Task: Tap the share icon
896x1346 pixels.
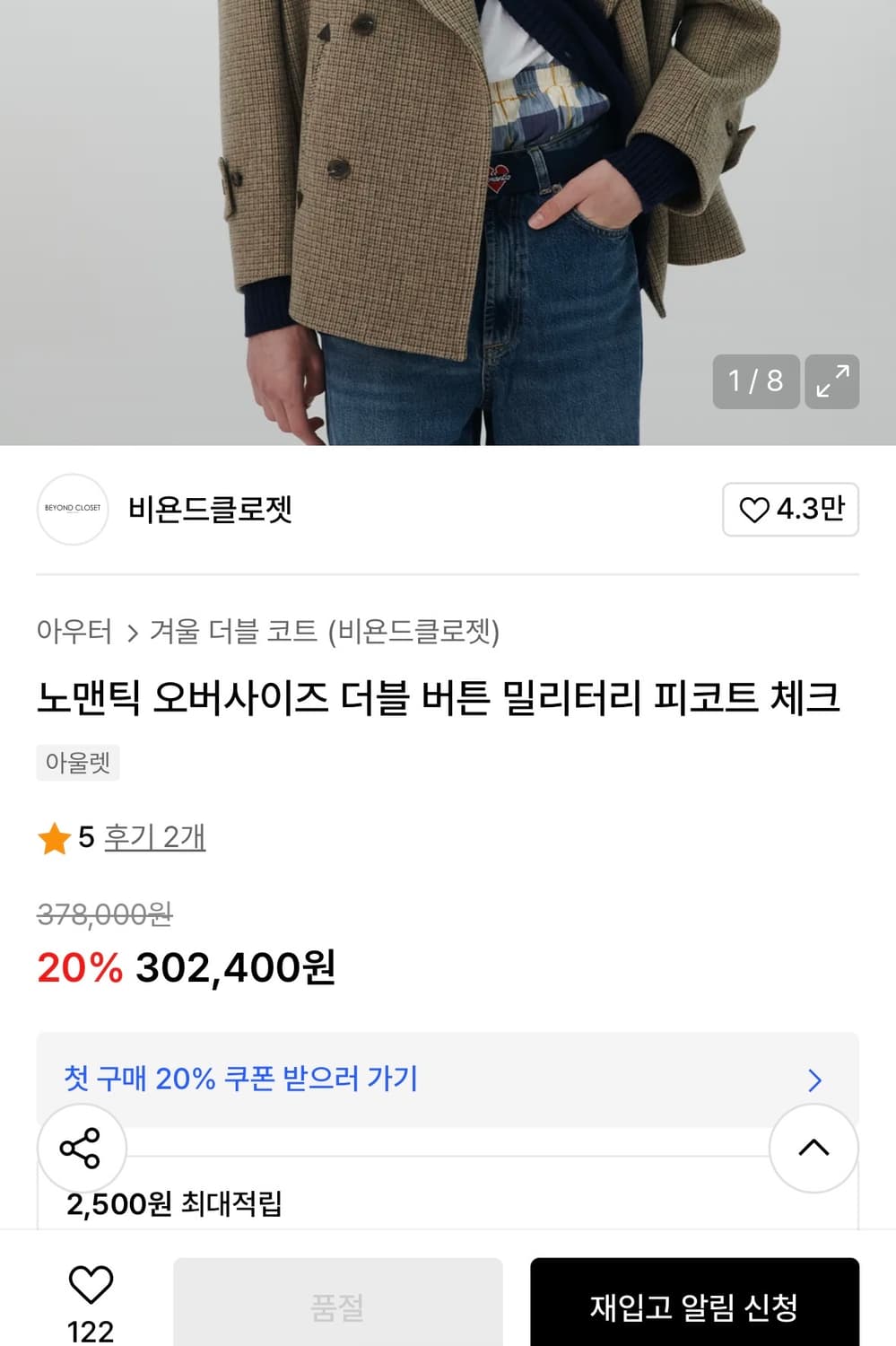Action: 83,1147
